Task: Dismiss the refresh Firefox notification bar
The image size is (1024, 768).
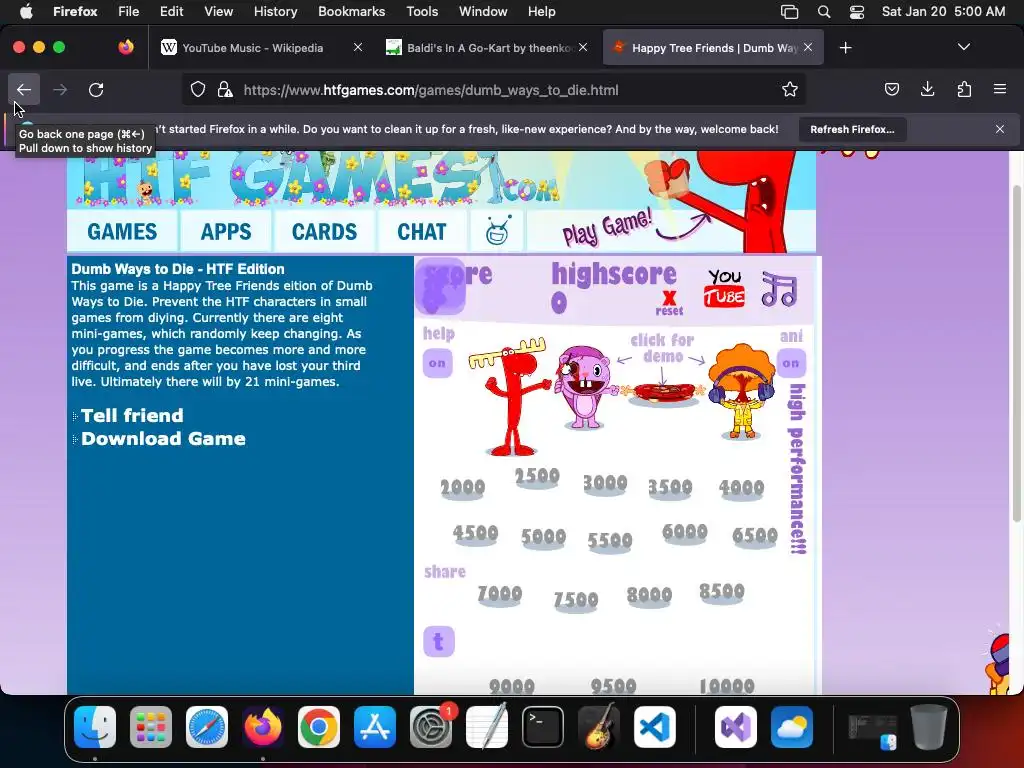Action: pos(1000,129)
